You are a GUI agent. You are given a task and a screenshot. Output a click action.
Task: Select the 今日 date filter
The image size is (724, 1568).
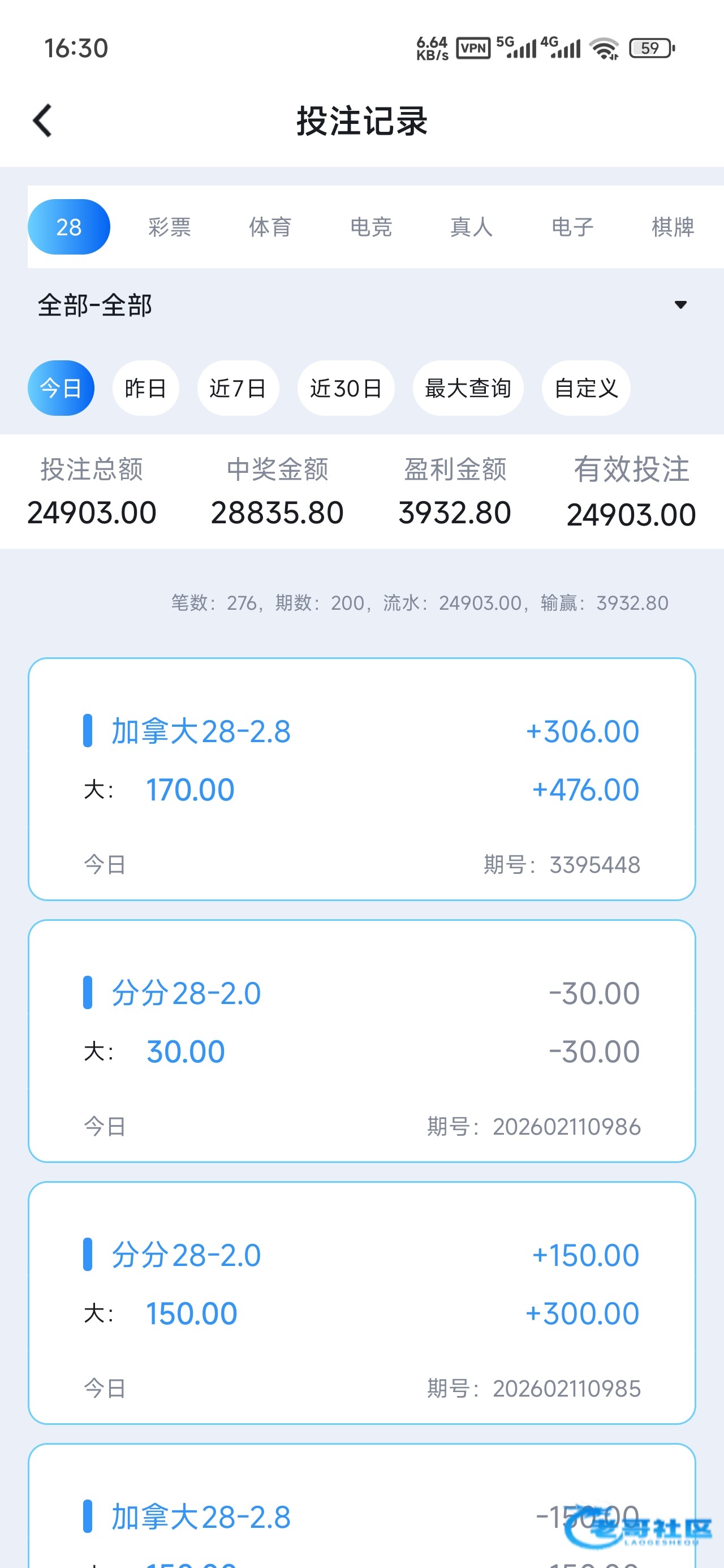61,389
